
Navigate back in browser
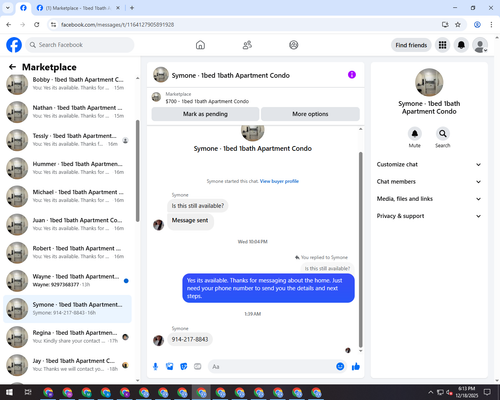click(9, 24)
